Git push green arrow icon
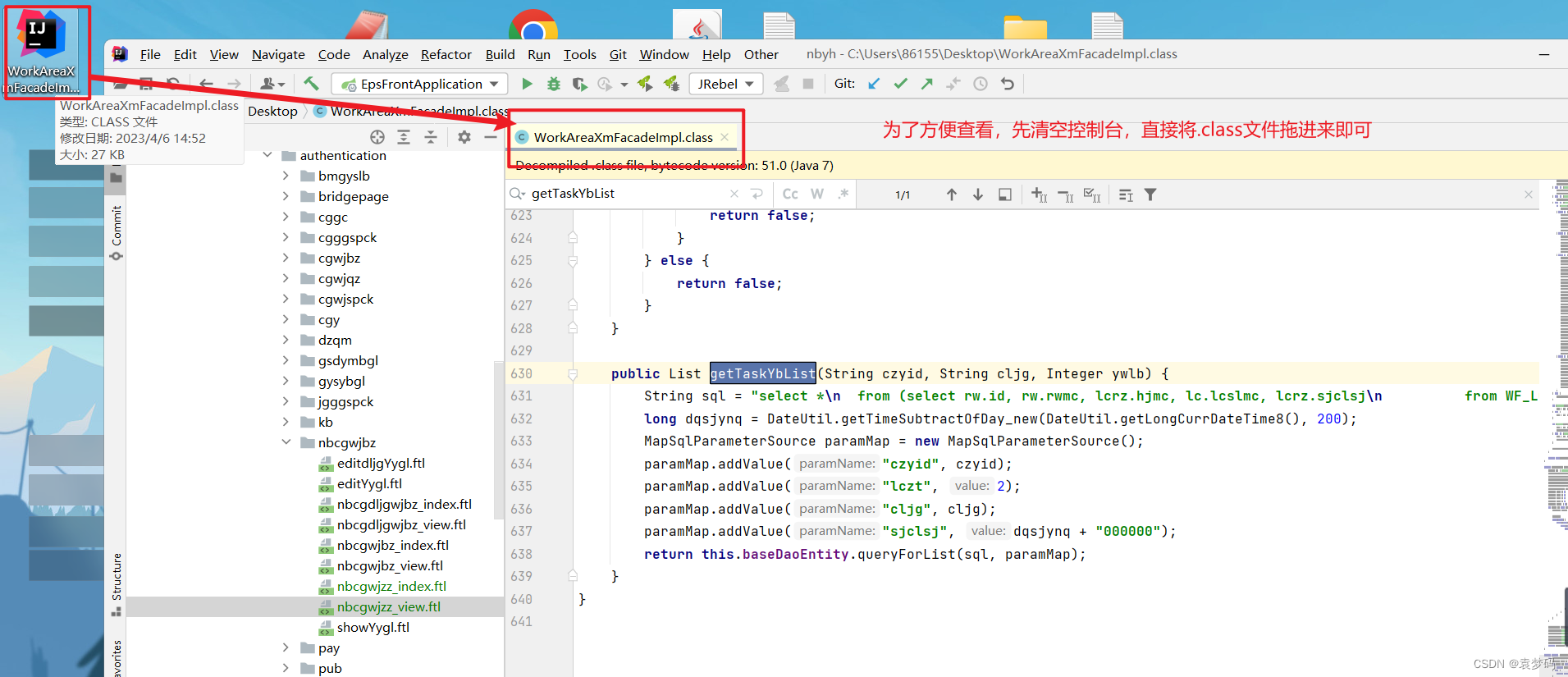The width and height of the screenshot is (1568, 677). click(927, 84)
